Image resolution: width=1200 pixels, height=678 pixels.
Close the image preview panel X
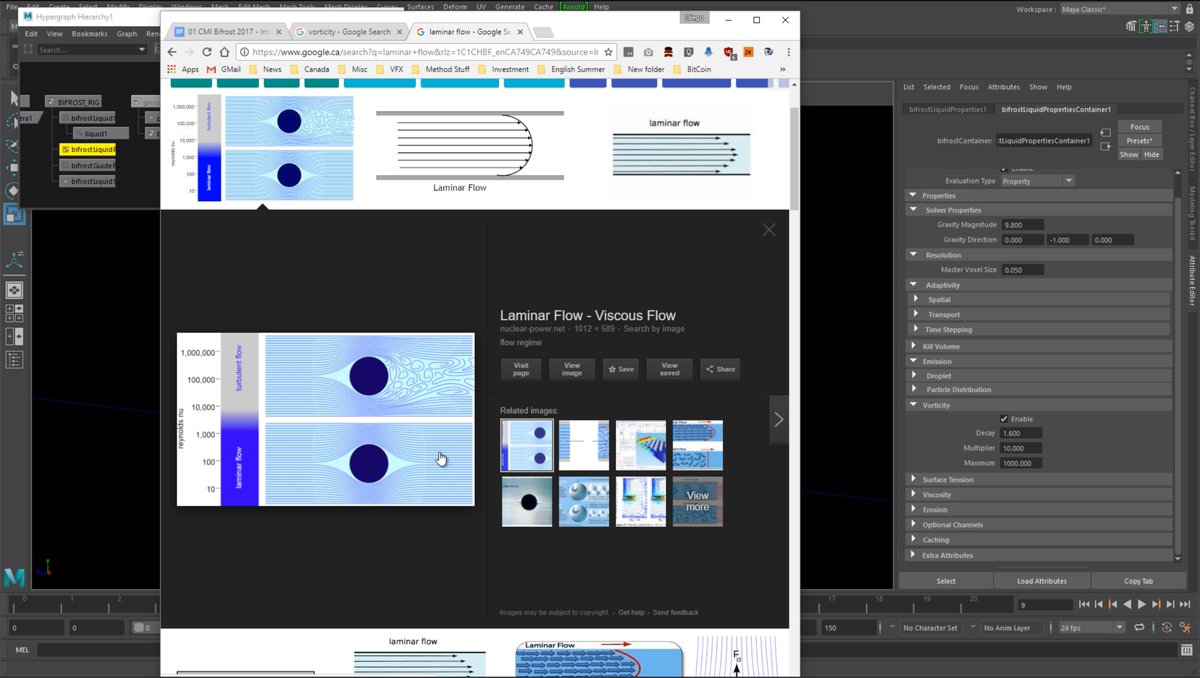coord(768,229)
